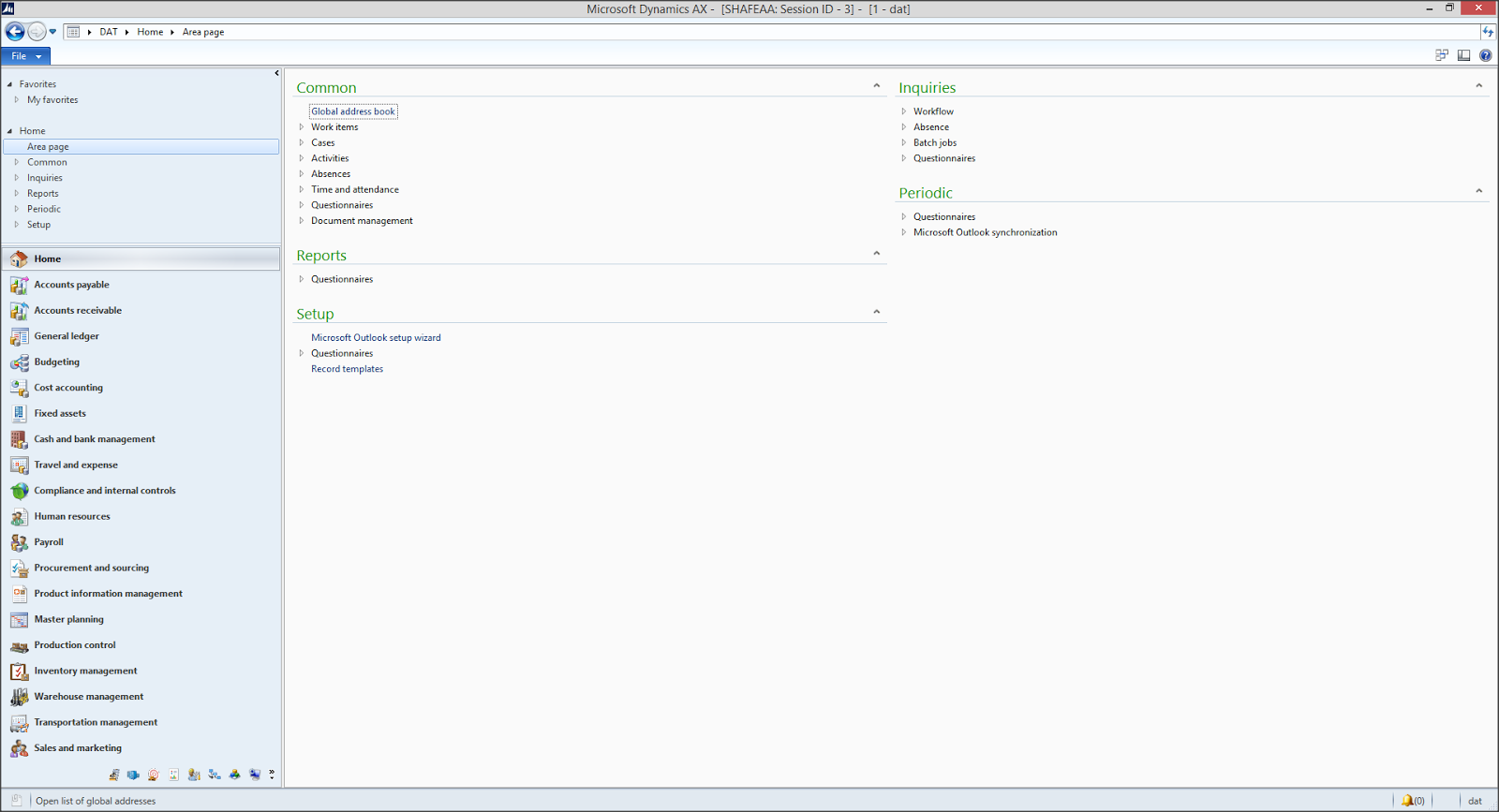
Task: Open the Help question mark icon
Action: tap(1485, 55)
